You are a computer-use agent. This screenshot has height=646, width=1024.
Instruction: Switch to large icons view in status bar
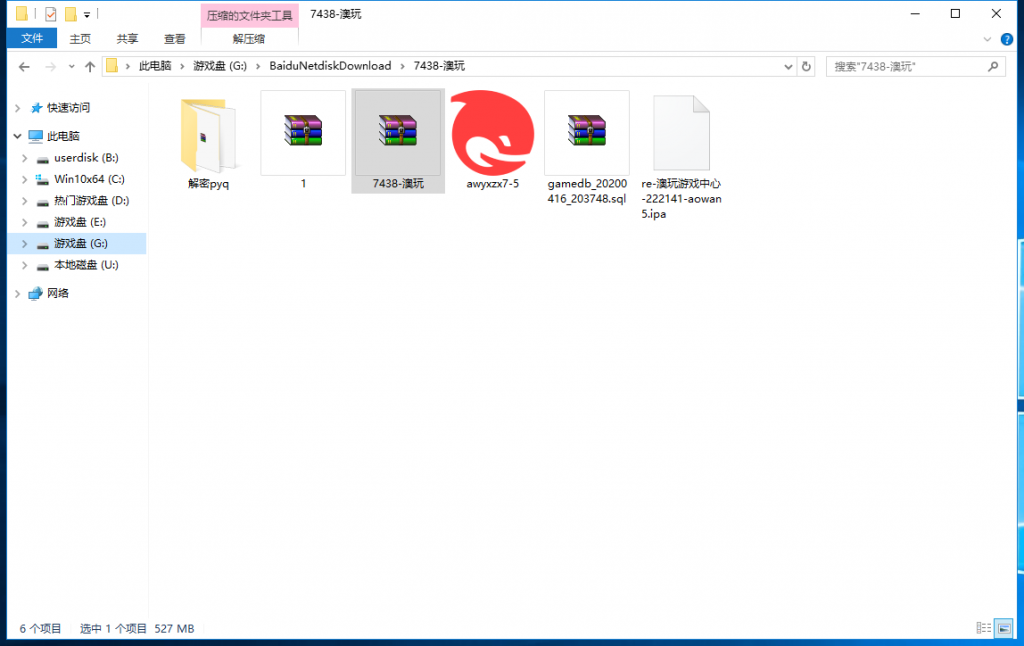click(1002, 628)
